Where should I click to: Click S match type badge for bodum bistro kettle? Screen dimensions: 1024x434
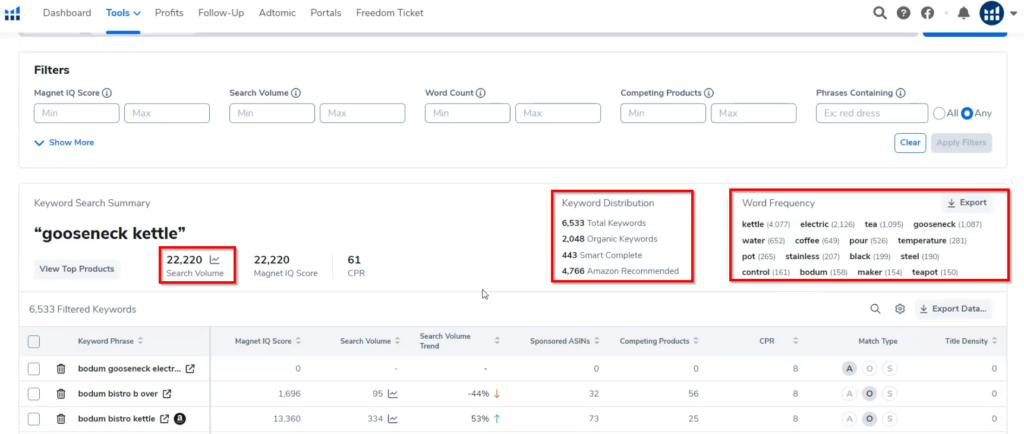coord(889,419)
